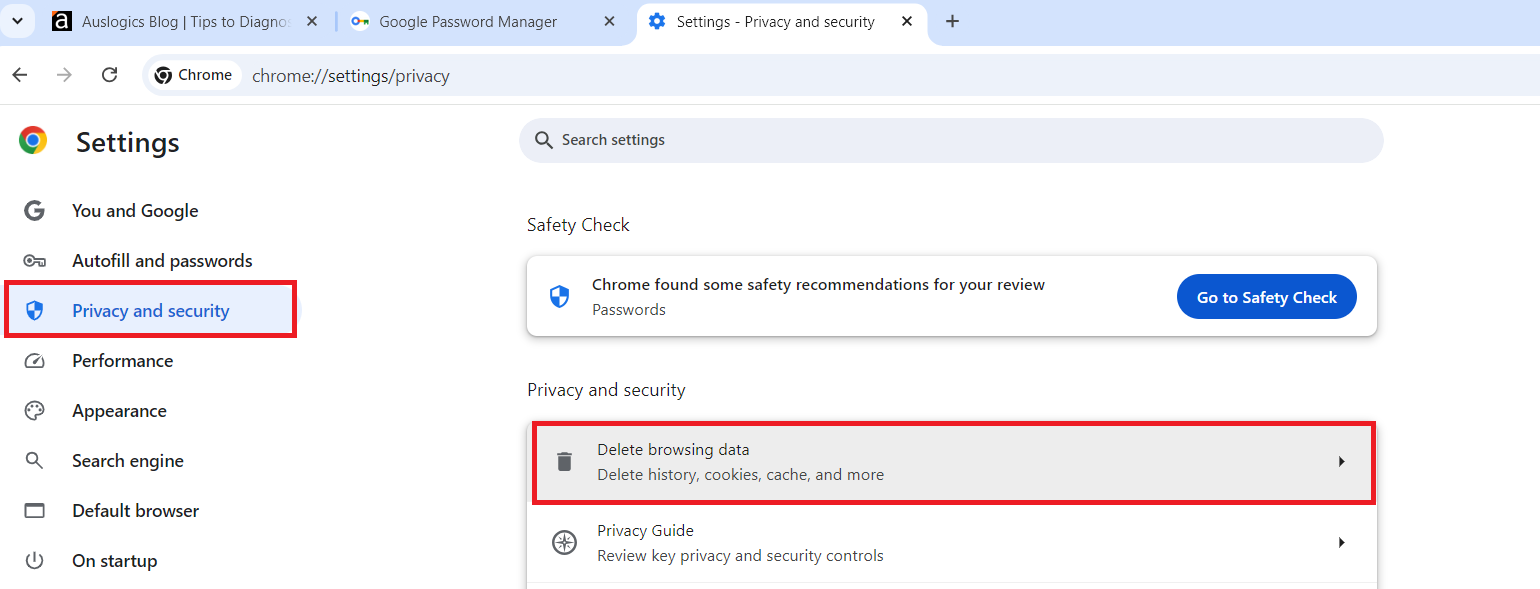
Task: Click the compass icon for Privacy Guide
Action: click(x=565, y=543)
